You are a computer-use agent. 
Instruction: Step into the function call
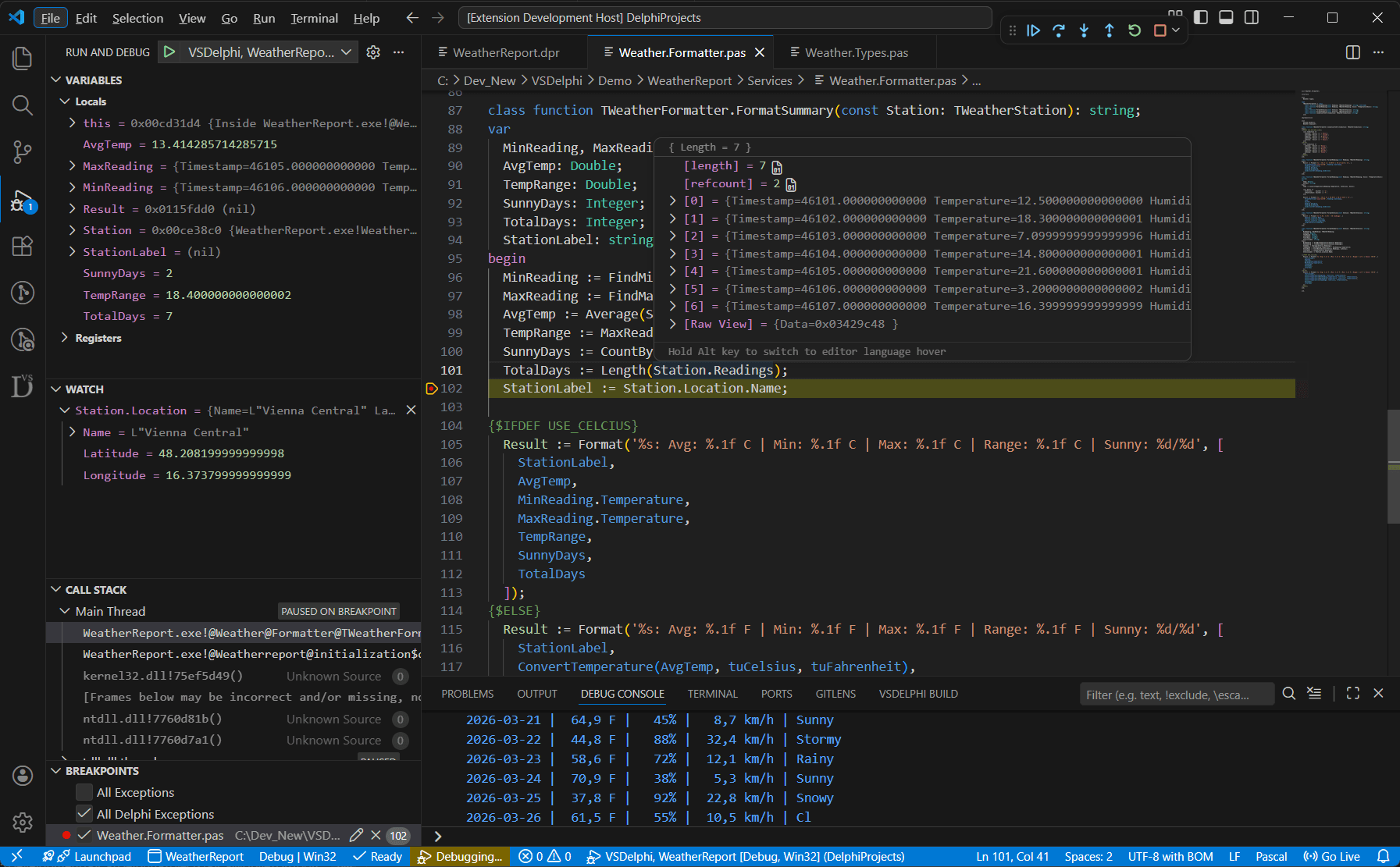(x=1084, y=30)
